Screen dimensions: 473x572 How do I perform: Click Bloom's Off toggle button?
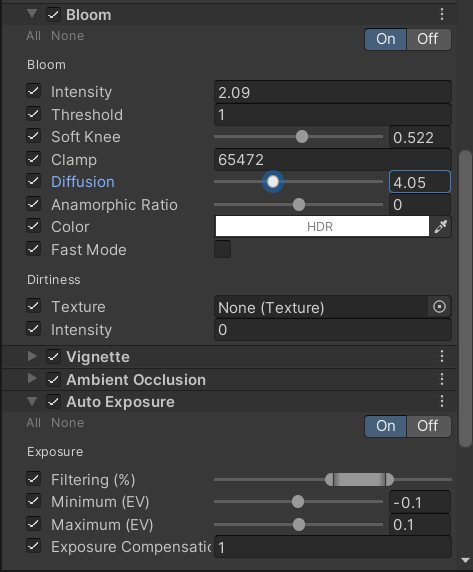[x=428, y=39]
